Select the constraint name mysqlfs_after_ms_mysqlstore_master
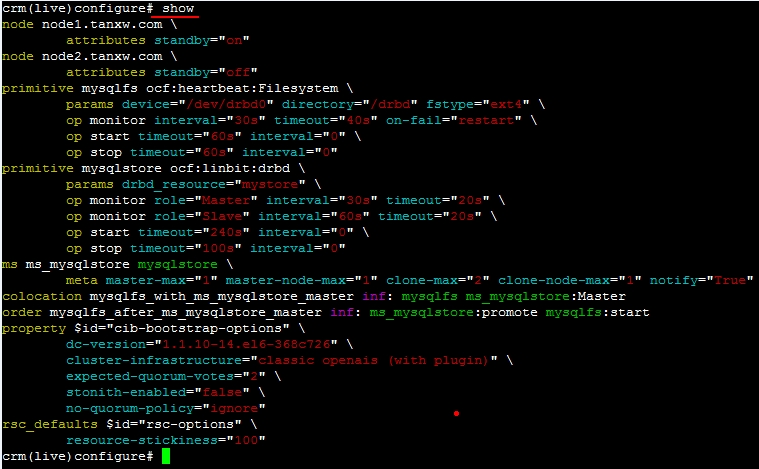The image size is (759, 469). click(186, 312)
